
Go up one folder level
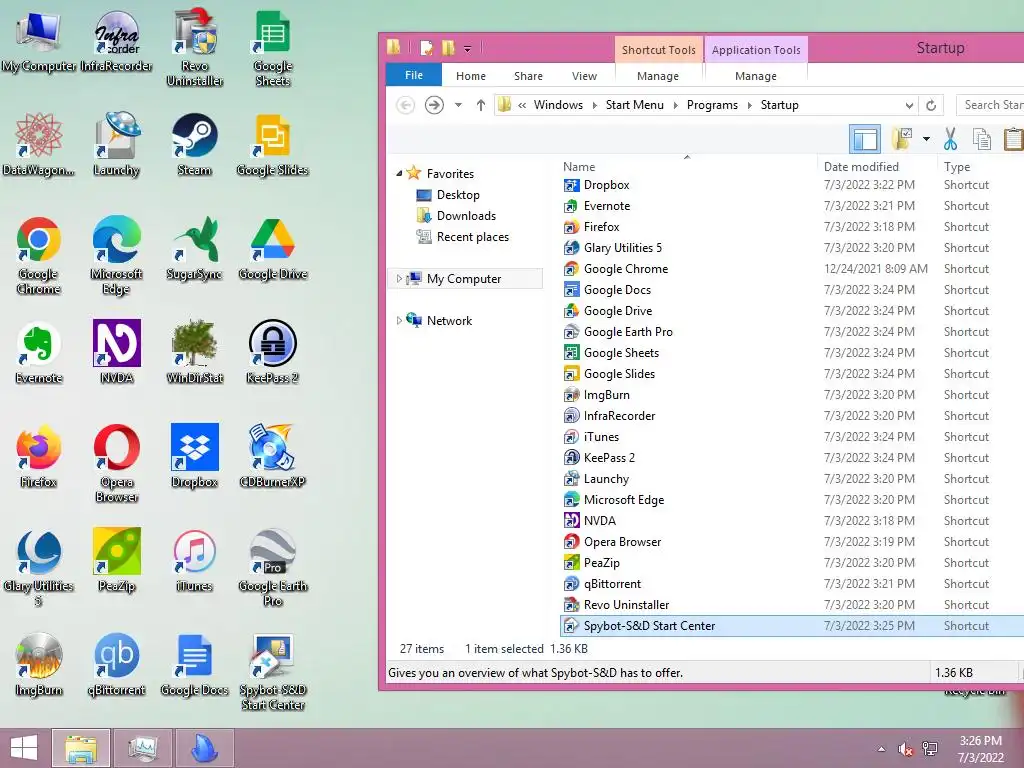point(481,105)
